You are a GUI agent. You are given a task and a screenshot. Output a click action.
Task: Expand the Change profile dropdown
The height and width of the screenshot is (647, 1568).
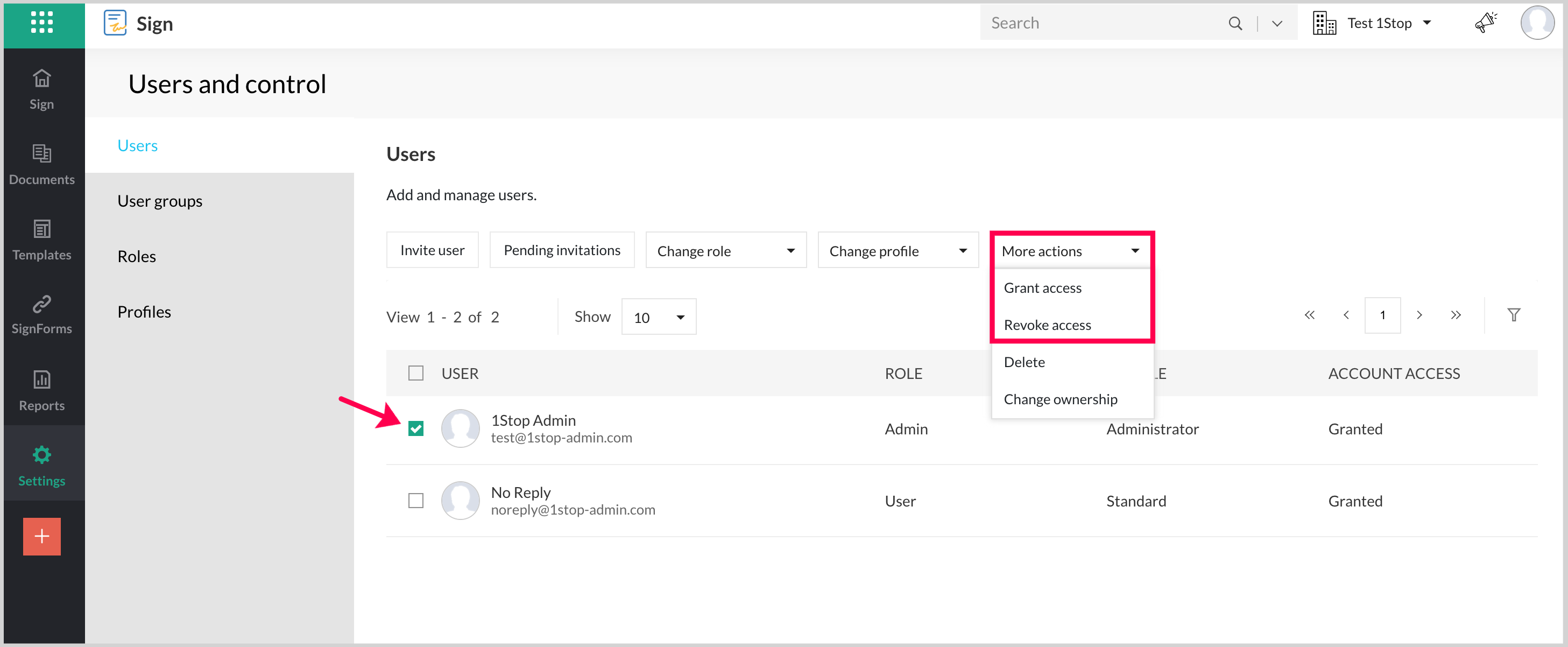click(x=898, y=251)
